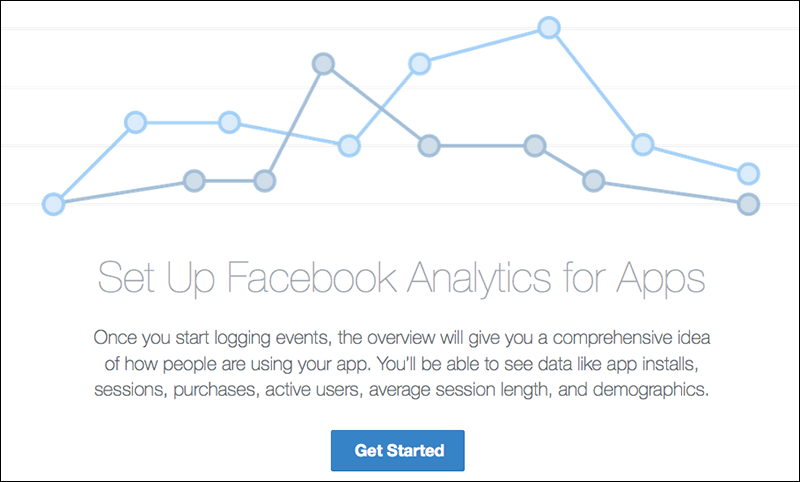Click gray point right after descending from peak

[x=429, y=146]
